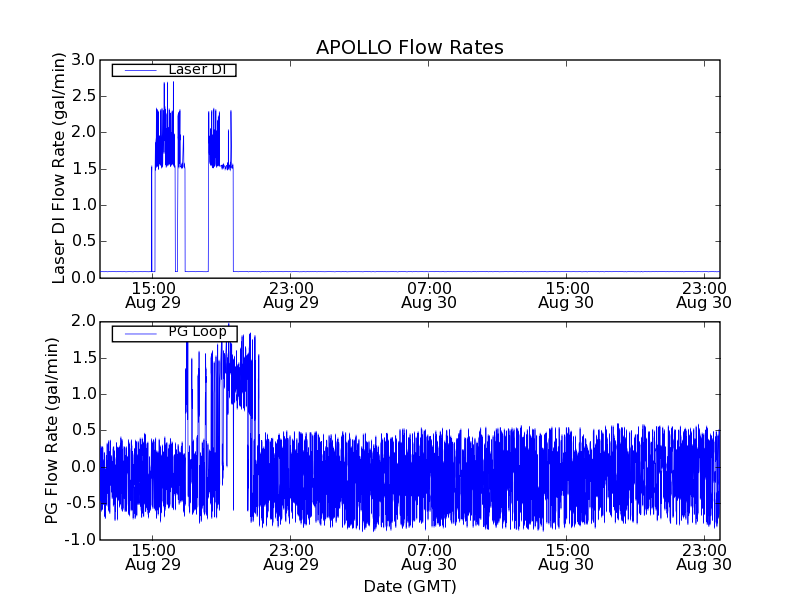Click the 0.0 tick on the PG Flow axis
Screen dimensions: 800x600
(83, 467)
